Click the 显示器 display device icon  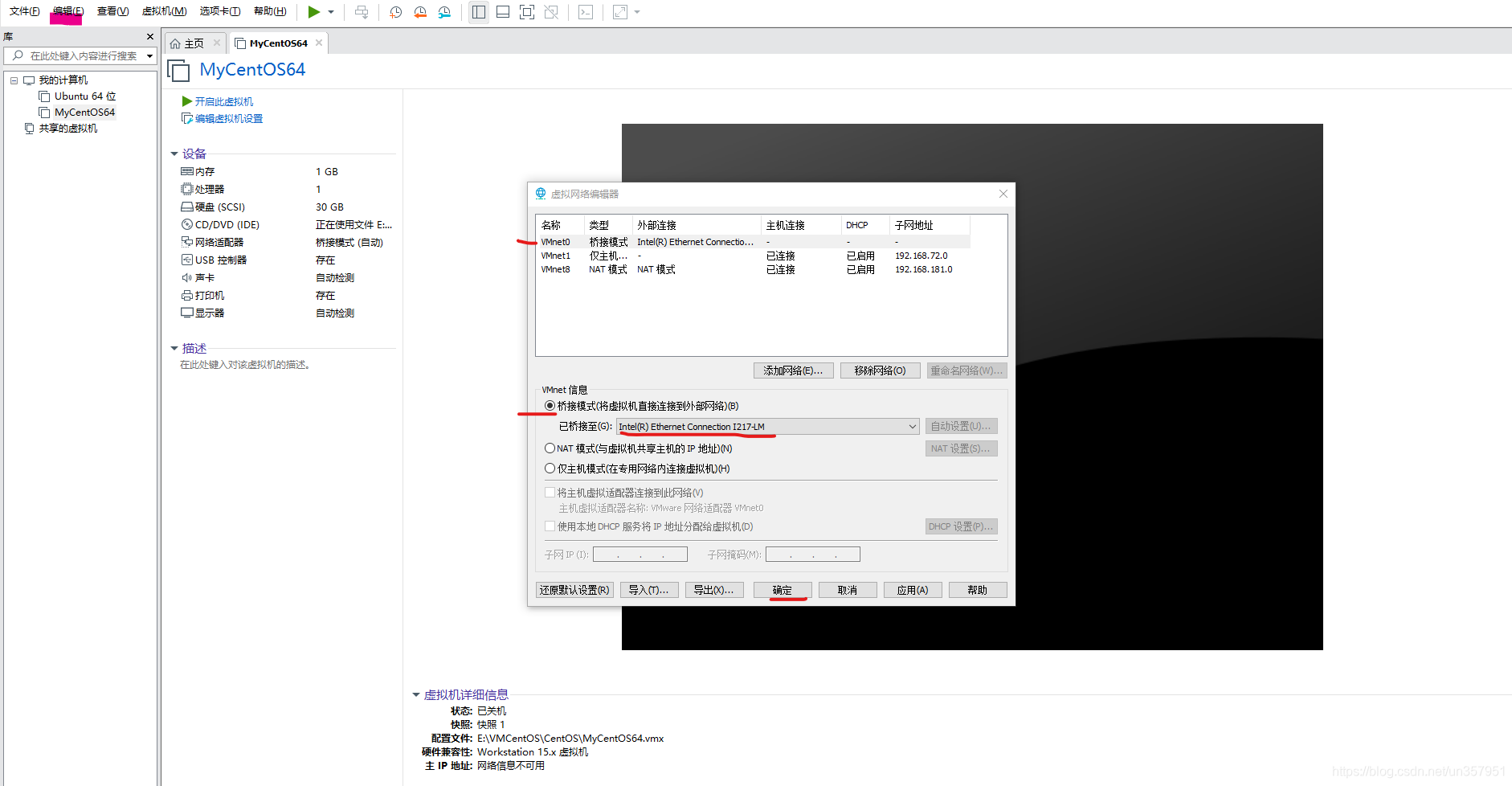click(187, 313)
